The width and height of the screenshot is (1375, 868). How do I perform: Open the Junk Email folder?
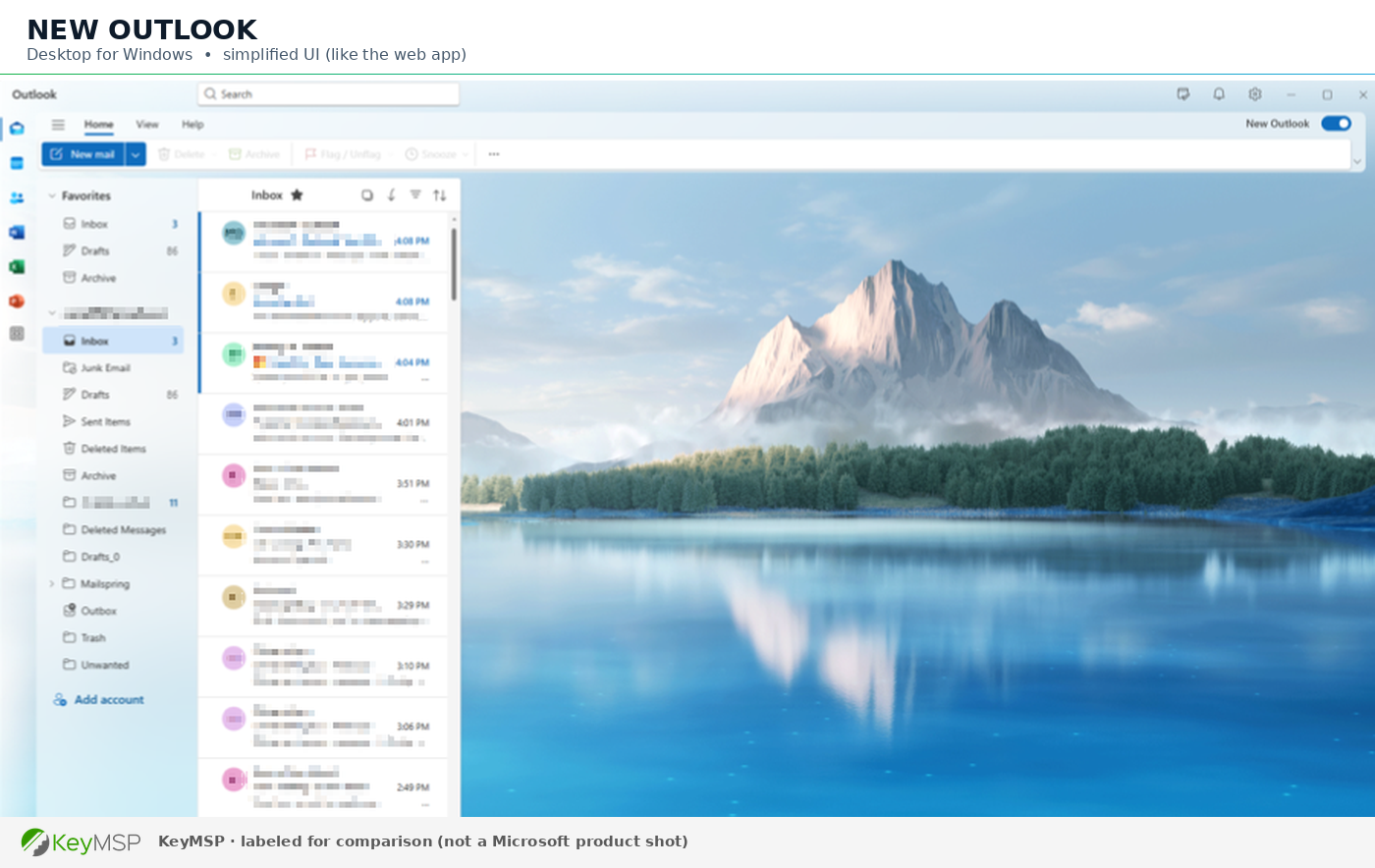click(113, 368)
